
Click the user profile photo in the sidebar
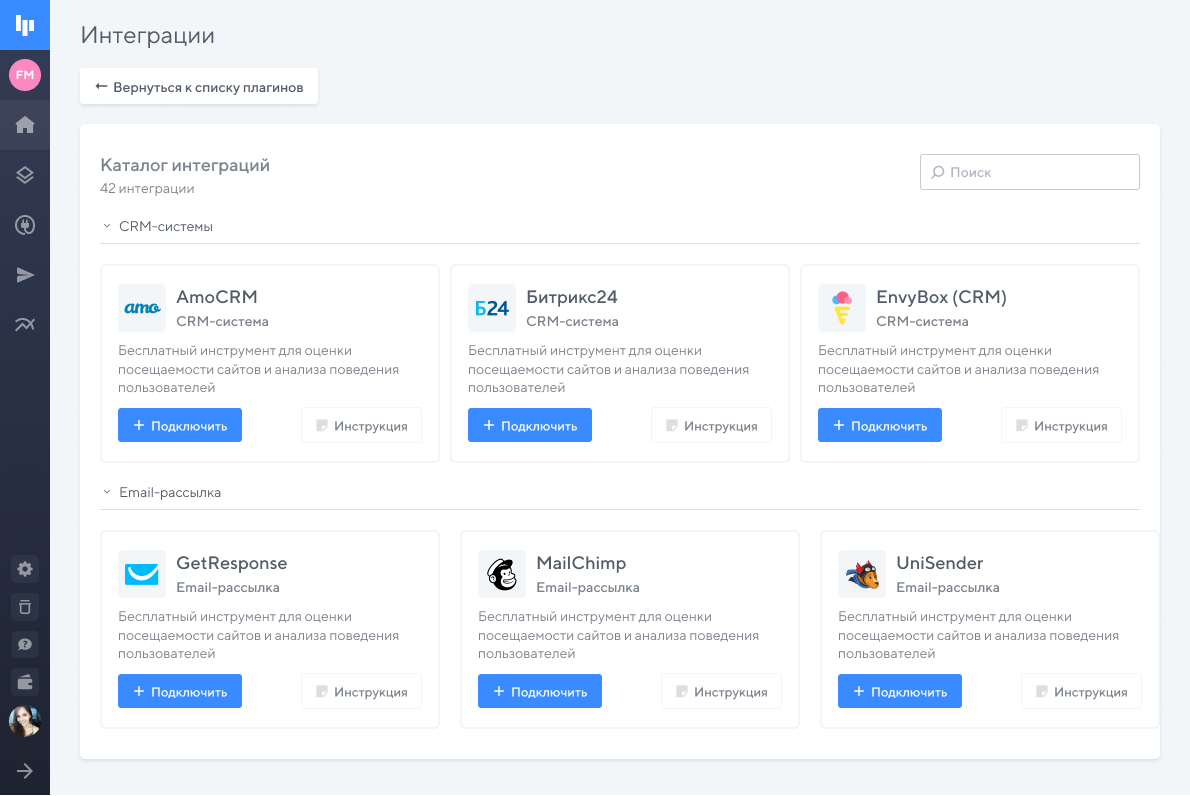[x=25, y=721]
